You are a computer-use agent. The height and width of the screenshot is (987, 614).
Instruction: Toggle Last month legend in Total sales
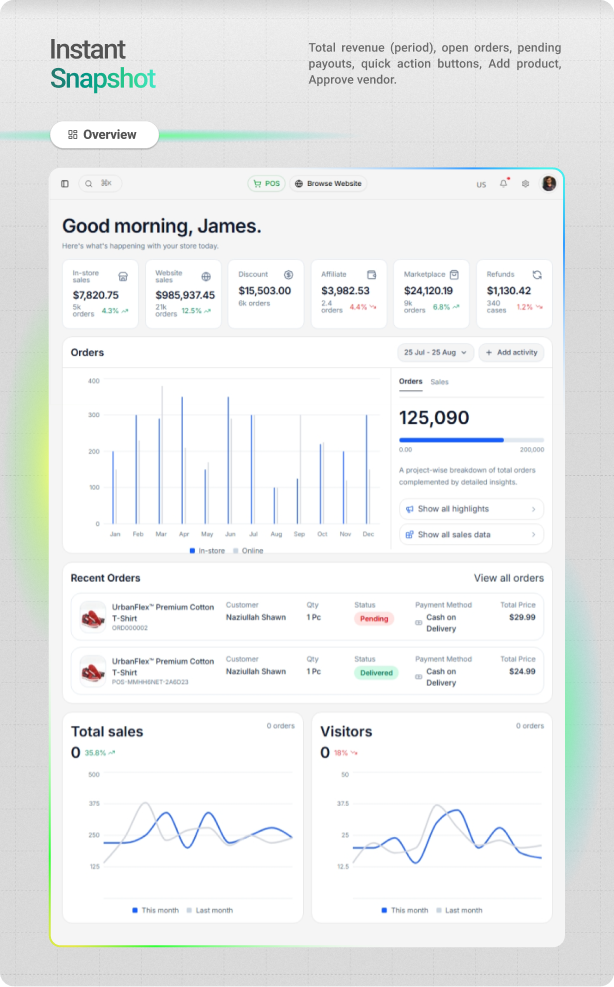pos(210,910)
